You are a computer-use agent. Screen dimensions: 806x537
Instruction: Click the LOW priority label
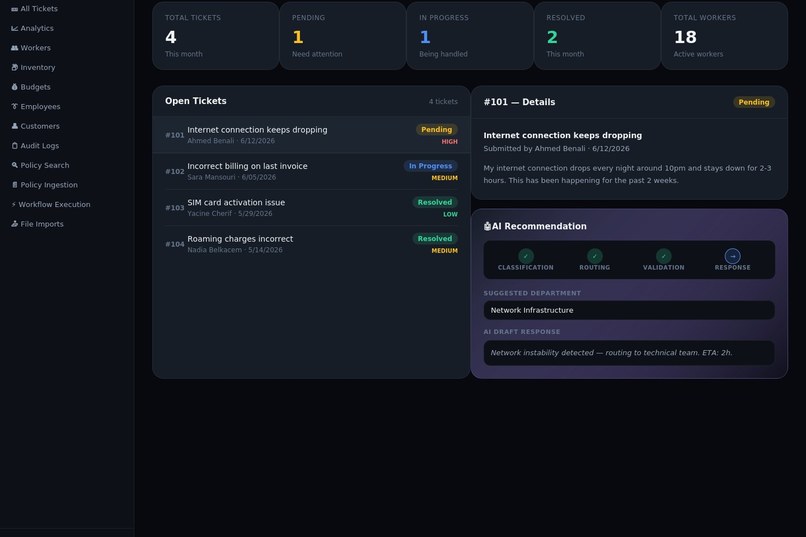point(450,214)
